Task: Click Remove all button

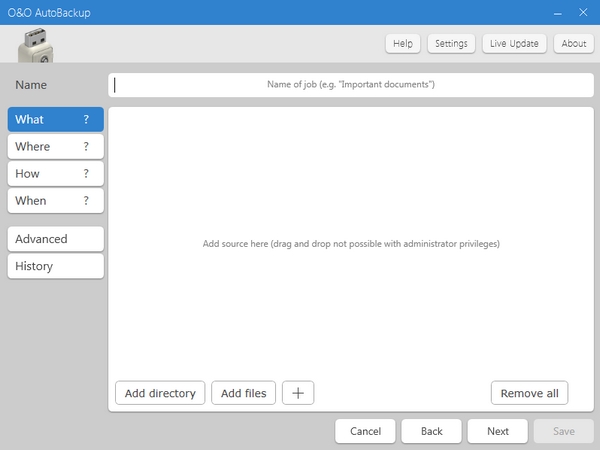Action: [x=529, y=393]
